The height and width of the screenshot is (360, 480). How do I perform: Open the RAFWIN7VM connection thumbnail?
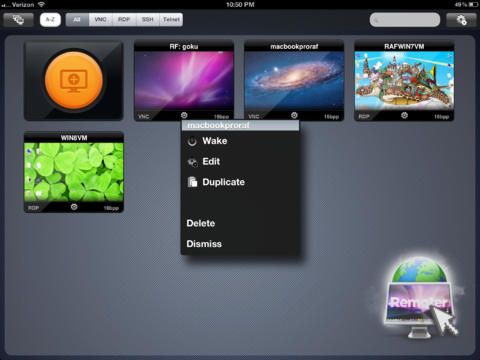(x=404, y=80)
